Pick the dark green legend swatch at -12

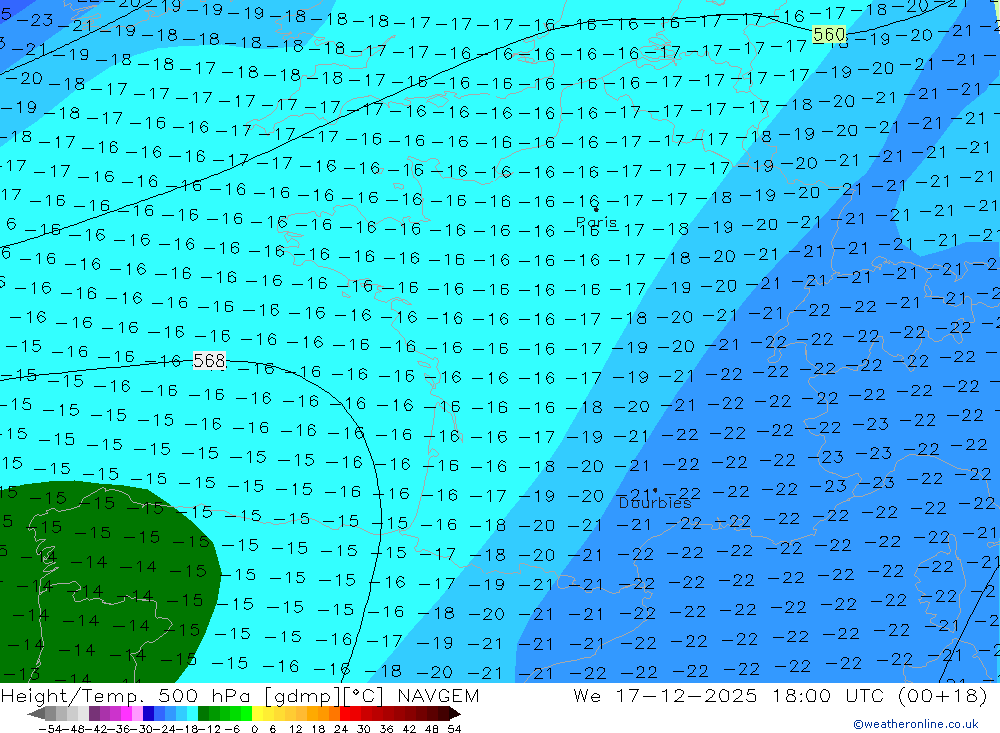coord(203,714)
